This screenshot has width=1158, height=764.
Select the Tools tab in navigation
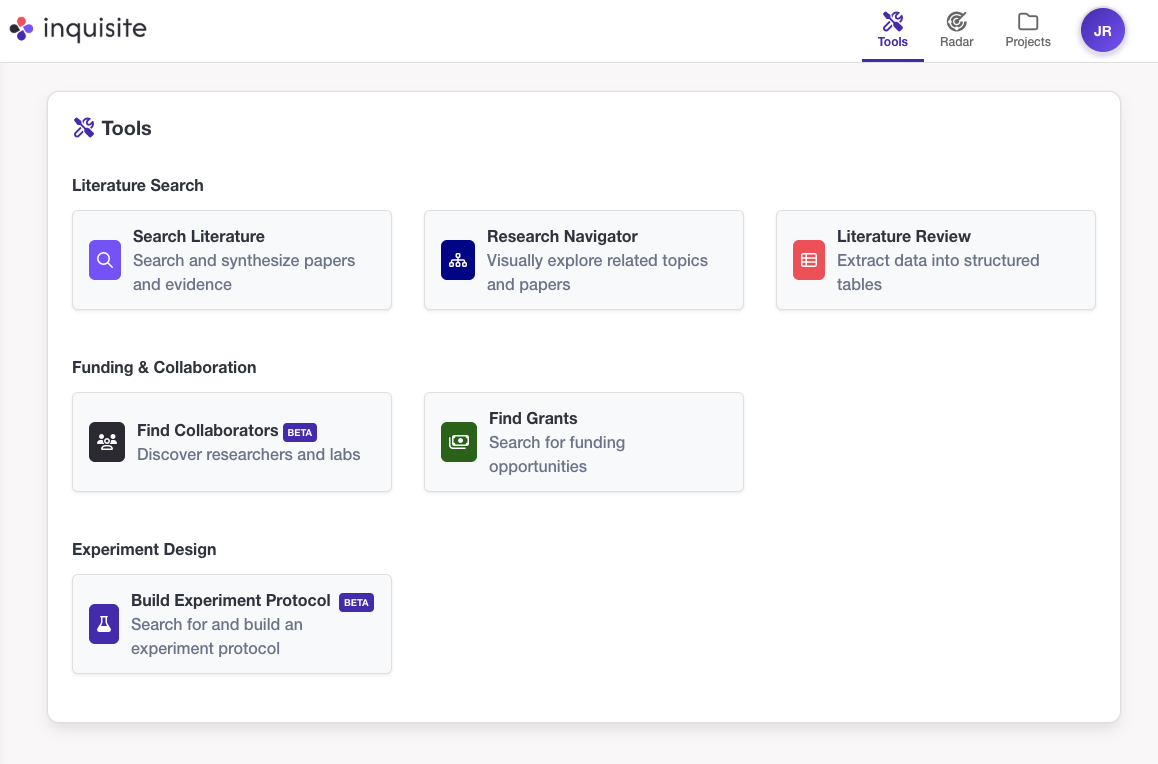click(892, 30)
